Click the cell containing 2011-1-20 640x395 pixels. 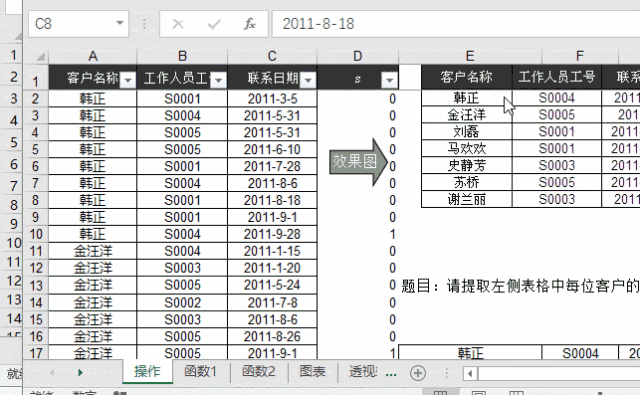pyautogui.click(x=272, y=268)
